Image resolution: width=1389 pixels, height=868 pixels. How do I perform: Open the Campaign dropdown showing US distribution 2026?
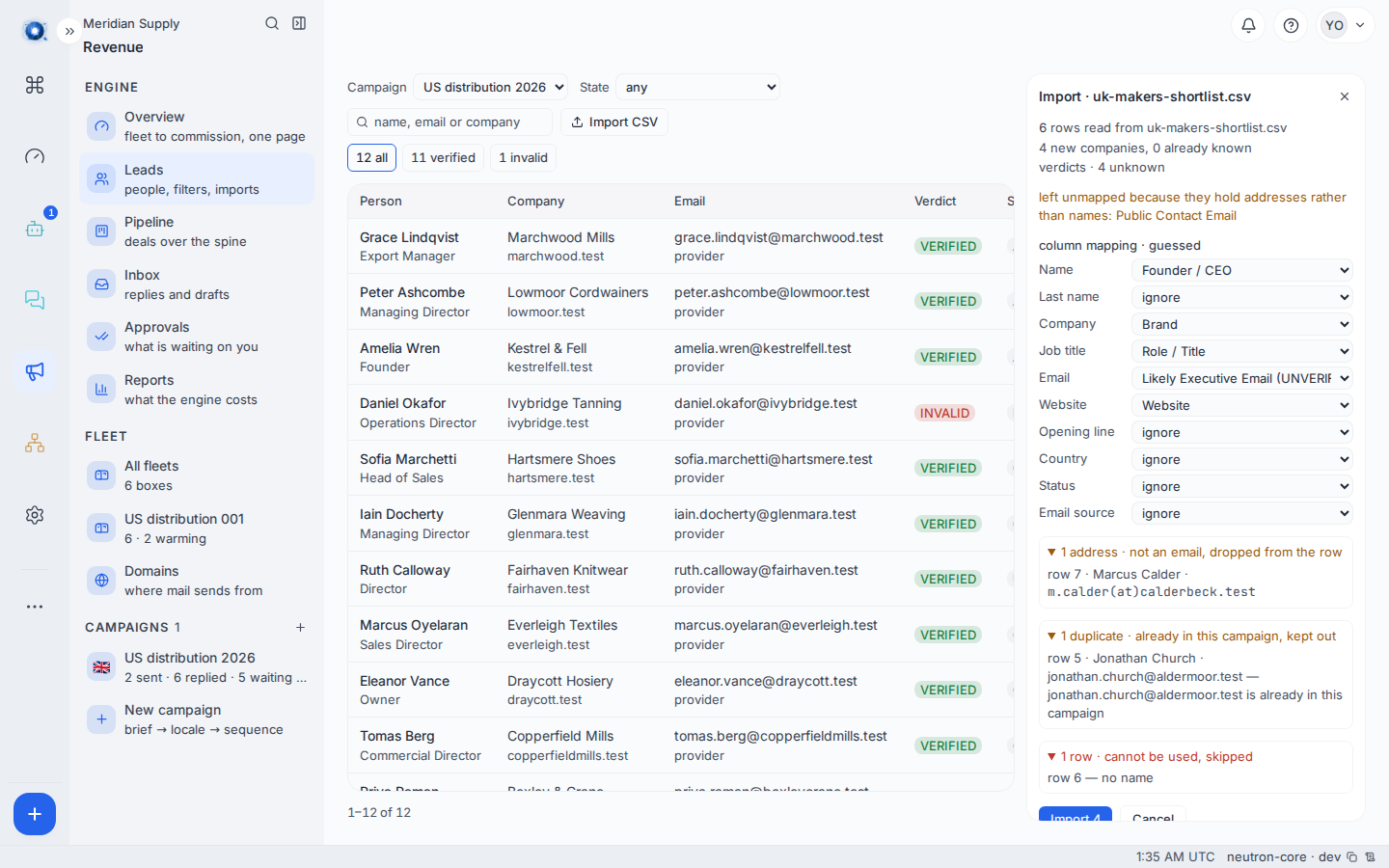490,87
